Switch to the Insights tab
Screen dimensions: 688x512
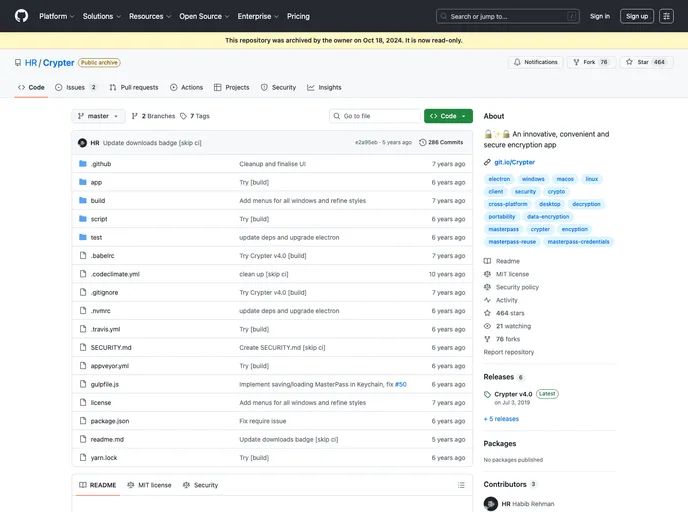pos(324,87)
